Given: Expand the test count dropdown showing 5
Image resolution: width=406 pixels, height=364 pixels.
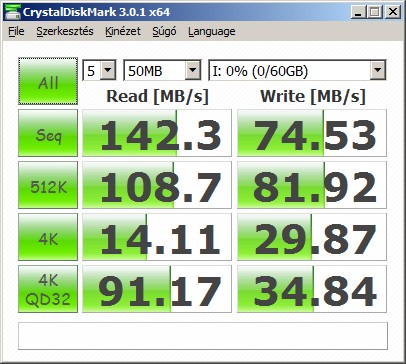Looking at the screenshot, I should (x=108, y=70).
